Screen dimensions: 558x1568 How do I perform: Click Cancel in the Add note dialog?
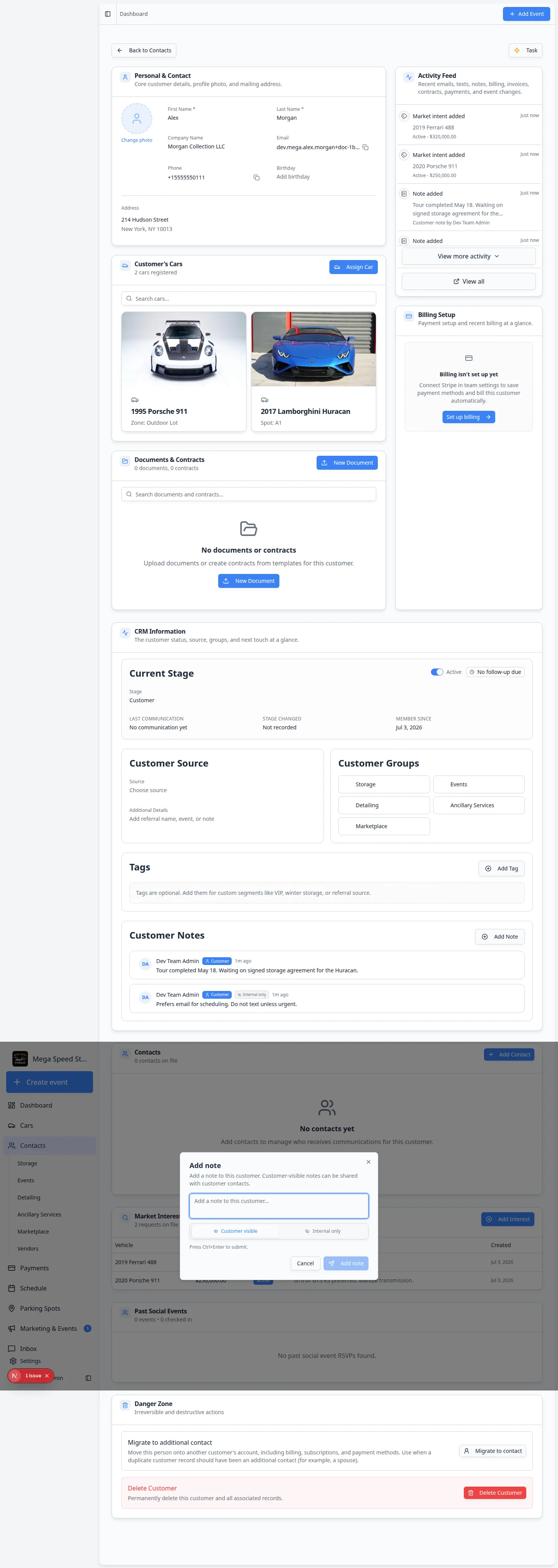pos(305,1263)
